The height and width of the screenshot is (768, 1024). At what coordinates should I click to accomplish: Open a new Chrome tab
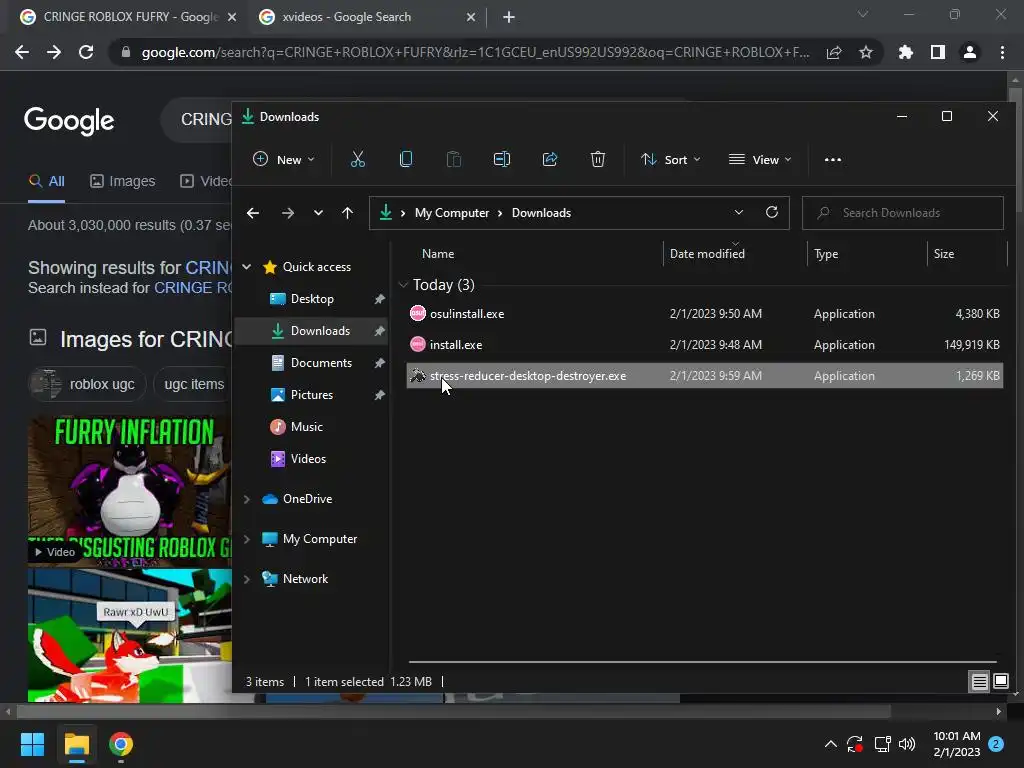coord(509,17)
